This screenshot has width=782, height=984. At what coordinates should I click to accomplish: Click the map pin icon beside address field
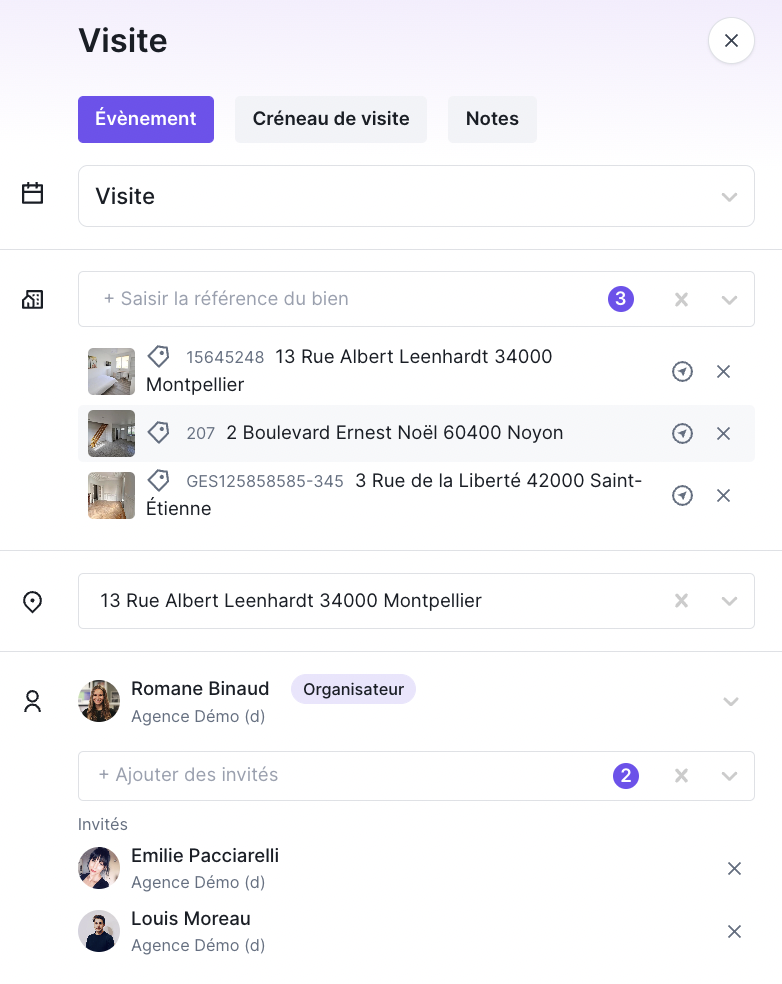coord(33,601)
